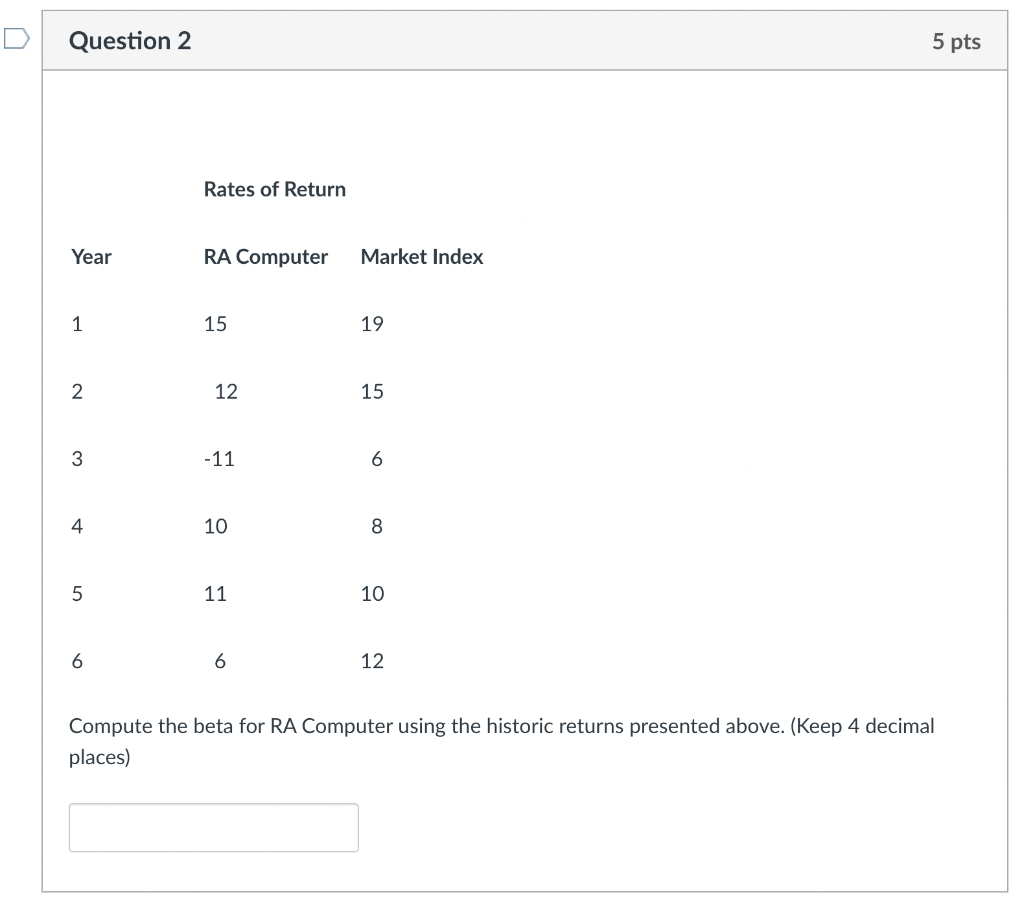Click the value 6 for Year 6

click(x=219, y=661)
